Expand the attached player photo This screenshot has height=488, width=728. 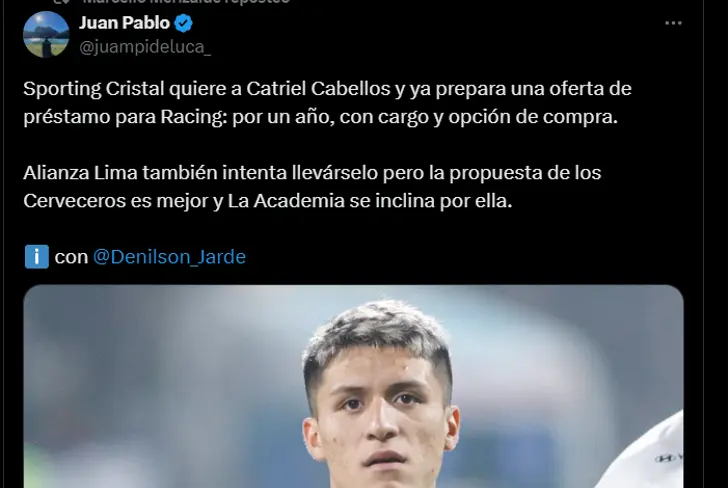pos(353,386)
